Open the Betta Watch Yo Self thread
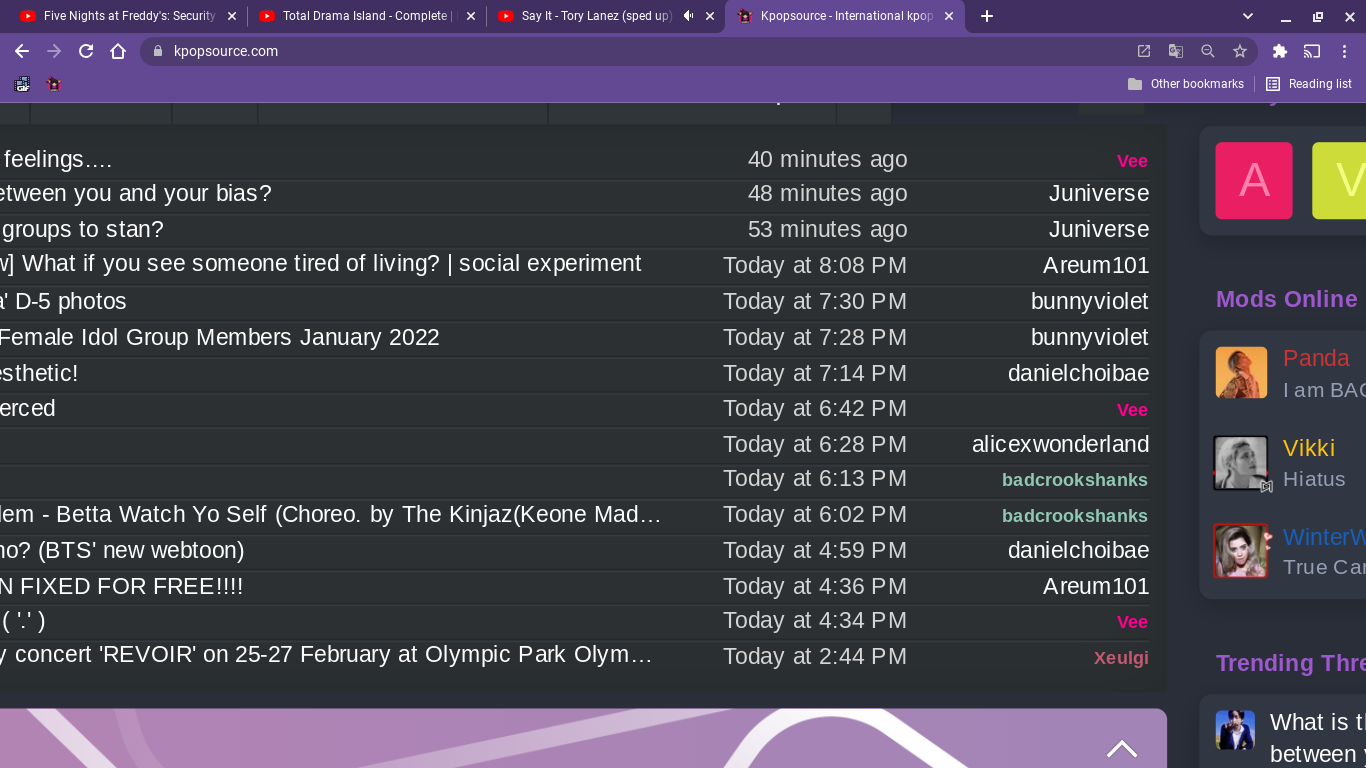 pos(330,514)
